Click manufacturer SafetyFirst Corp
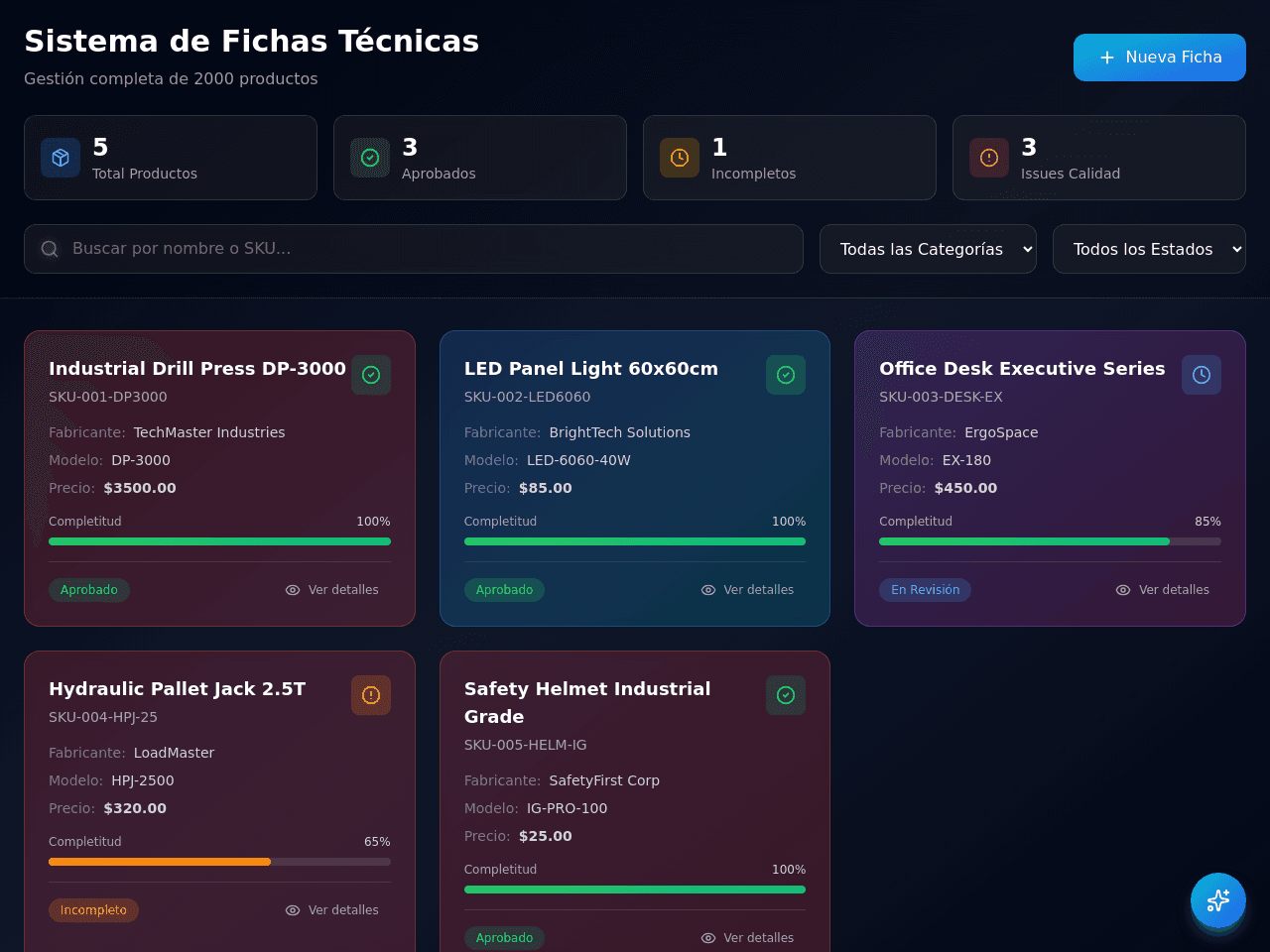The image size is (1270, 952). [x=604, y=780]
